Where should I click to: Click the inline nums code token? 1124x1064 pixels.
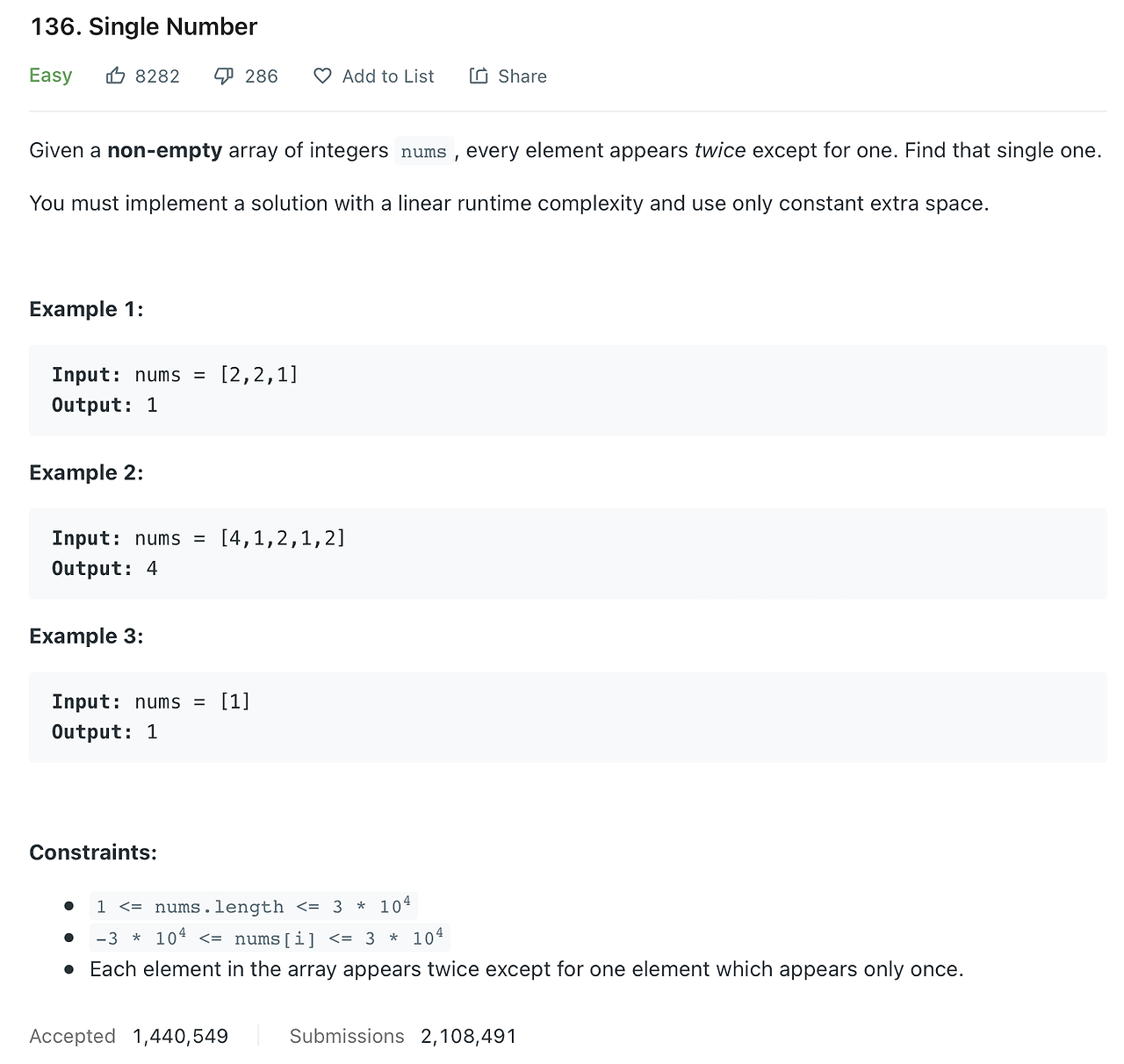click(424, 151)
